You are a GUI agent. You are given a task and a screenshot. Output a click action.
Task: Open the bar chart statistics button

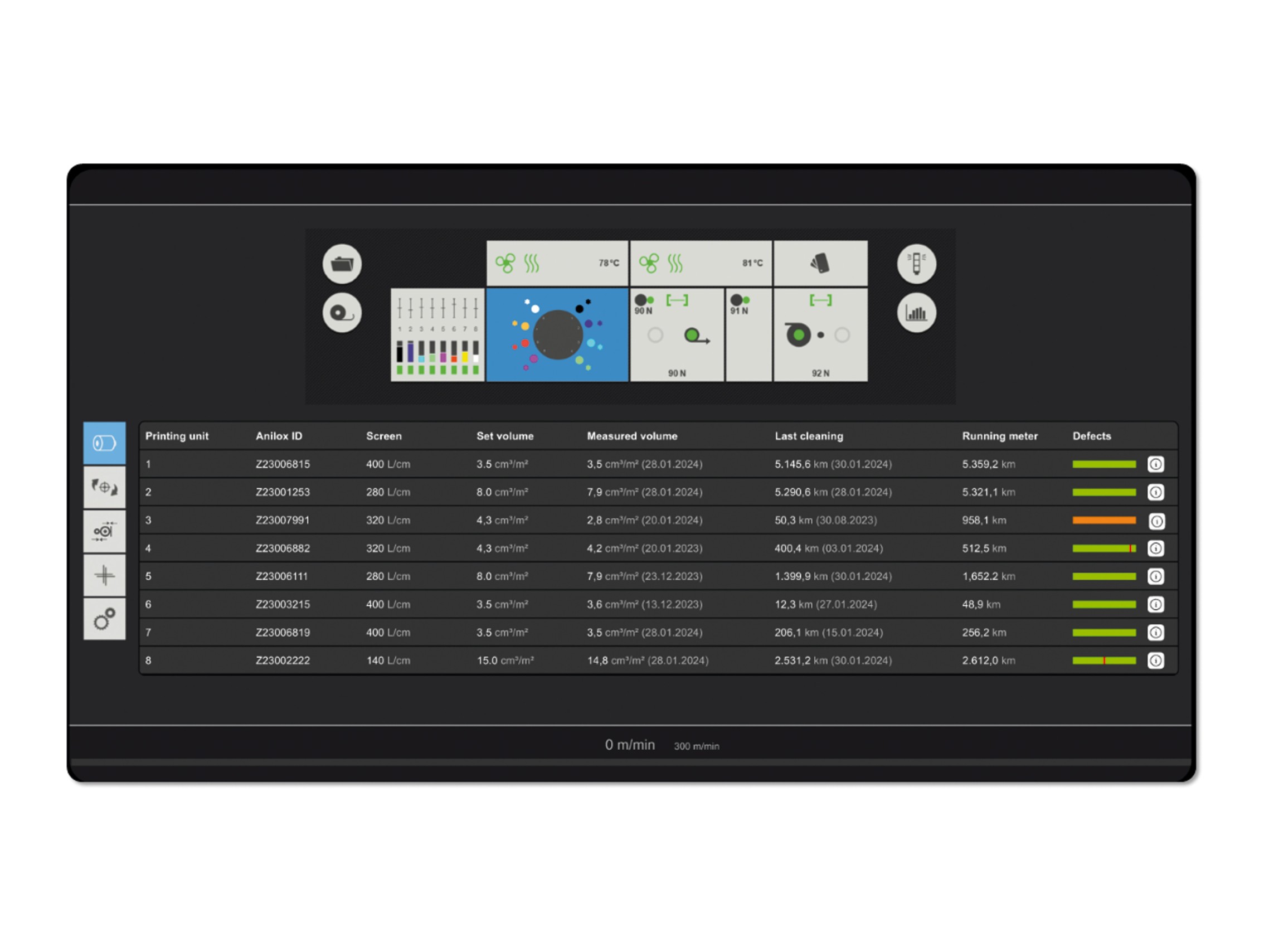click(x=916, y=313)
